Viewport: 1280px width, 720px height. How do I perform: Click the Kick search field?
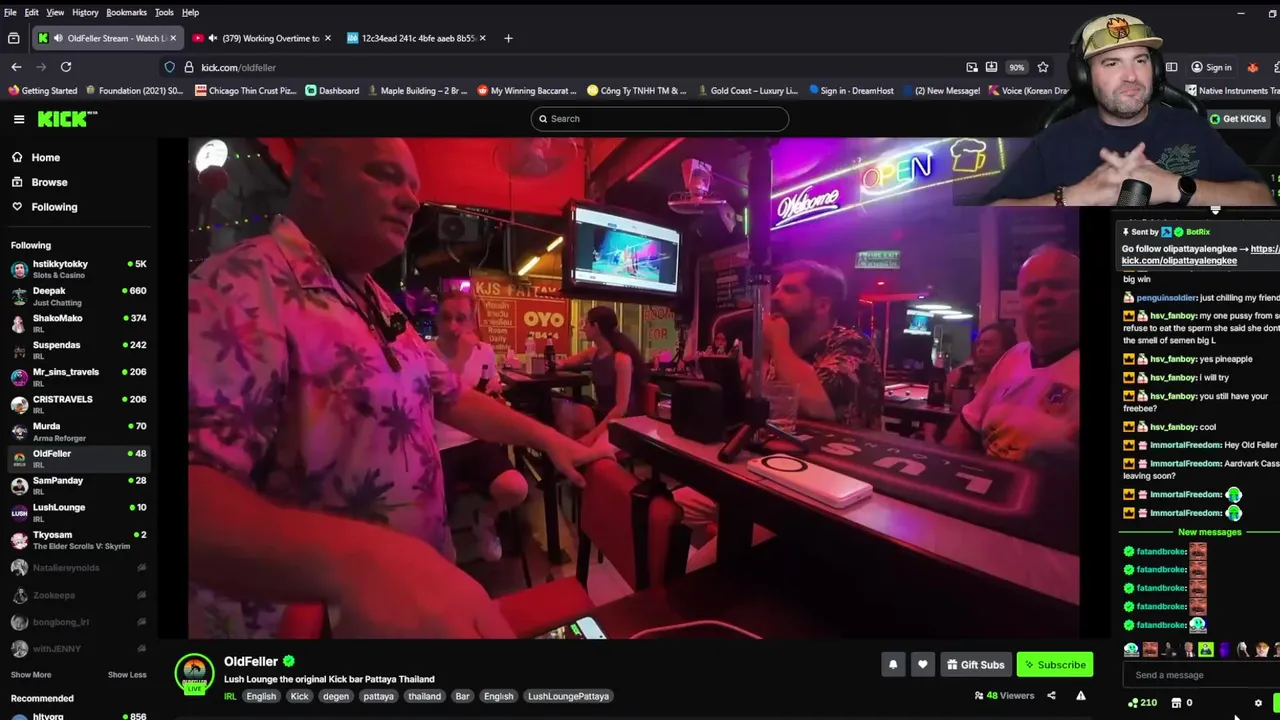click(660, 119)
